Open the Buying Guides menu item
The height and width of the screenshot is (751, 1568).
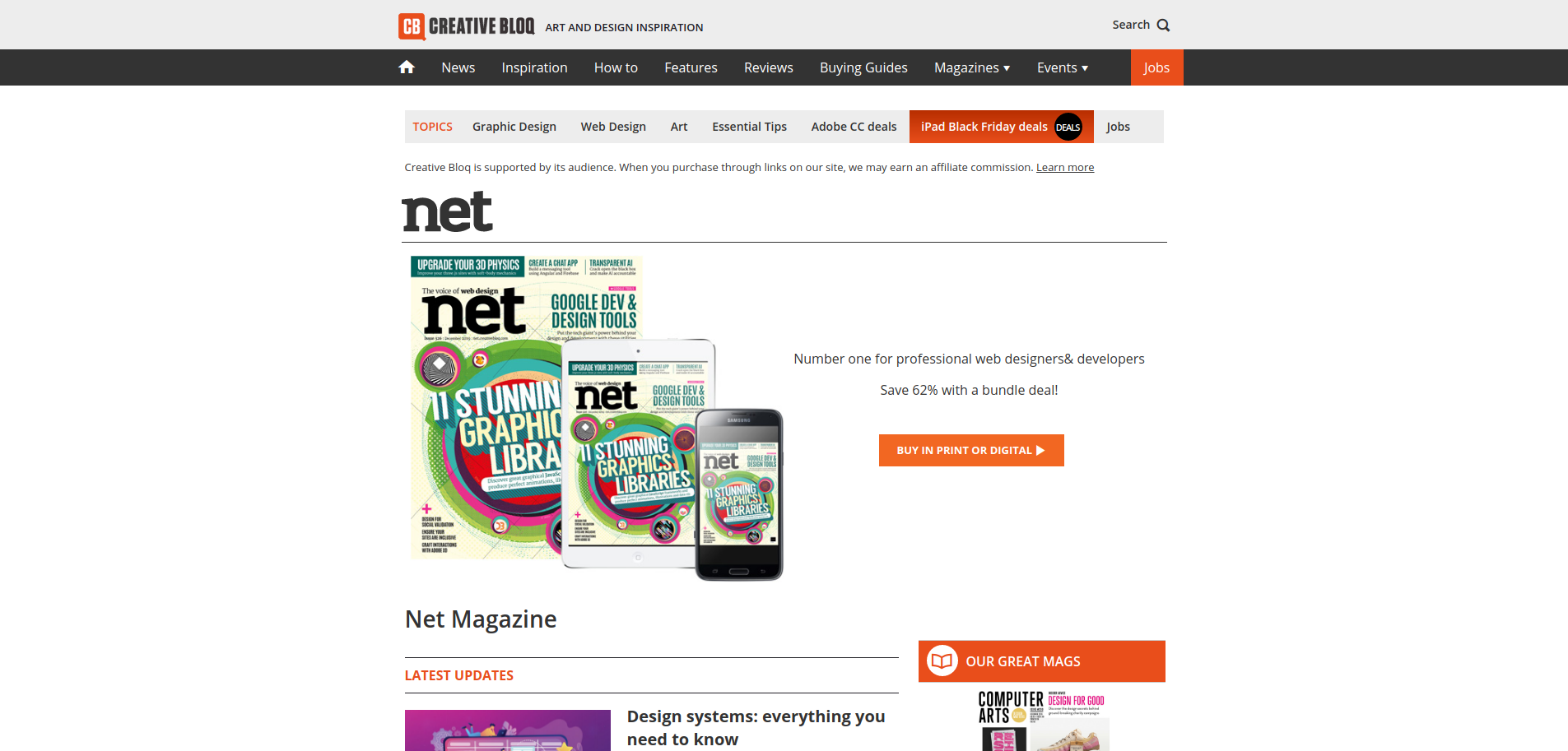[863, 67]
